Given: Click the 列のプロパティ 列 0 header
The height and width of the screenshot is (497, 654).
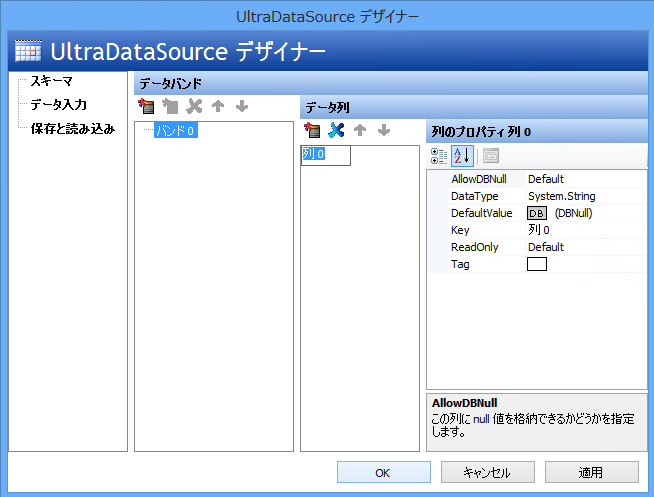Looking at the screenshot, I should click(x=537, y=132).
